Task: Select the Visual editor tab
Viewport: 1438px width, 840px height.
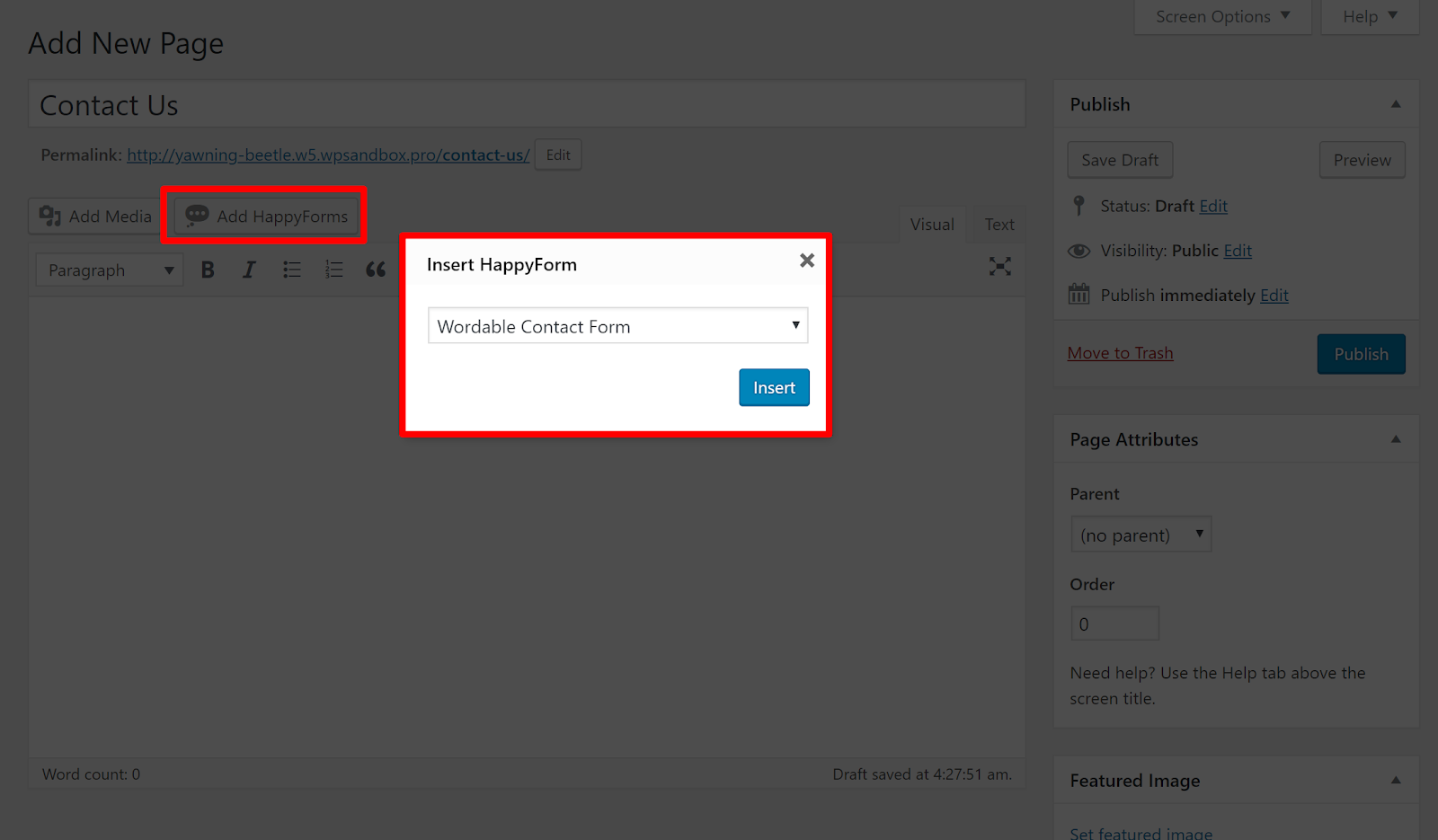Action: point(932,224)
